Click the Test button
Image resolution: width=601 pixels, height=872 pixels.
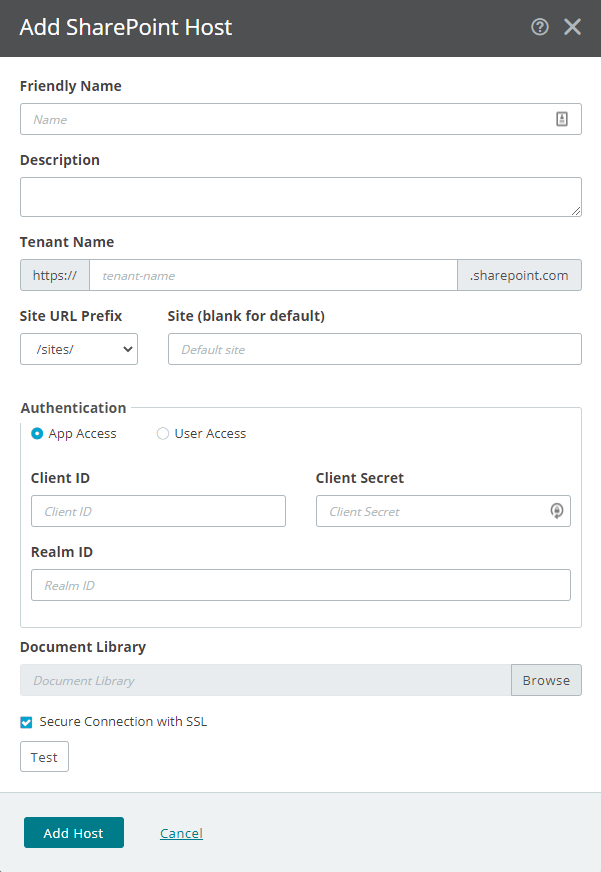[44, 757]
